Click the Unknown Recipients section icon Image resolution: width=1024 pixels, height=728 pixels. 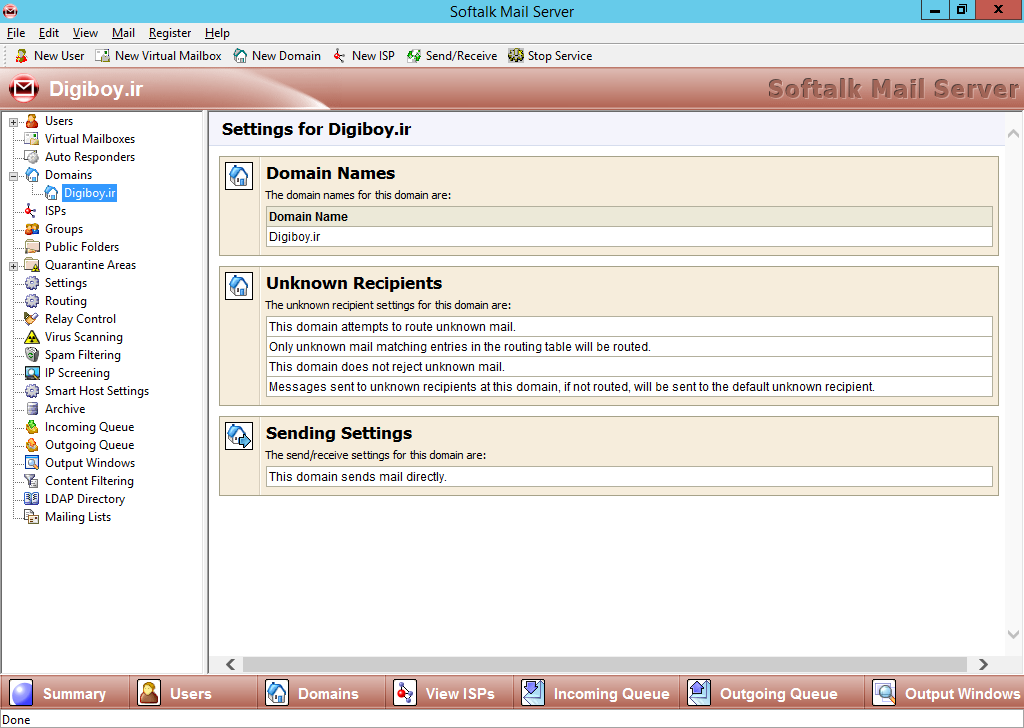[239, 285]
